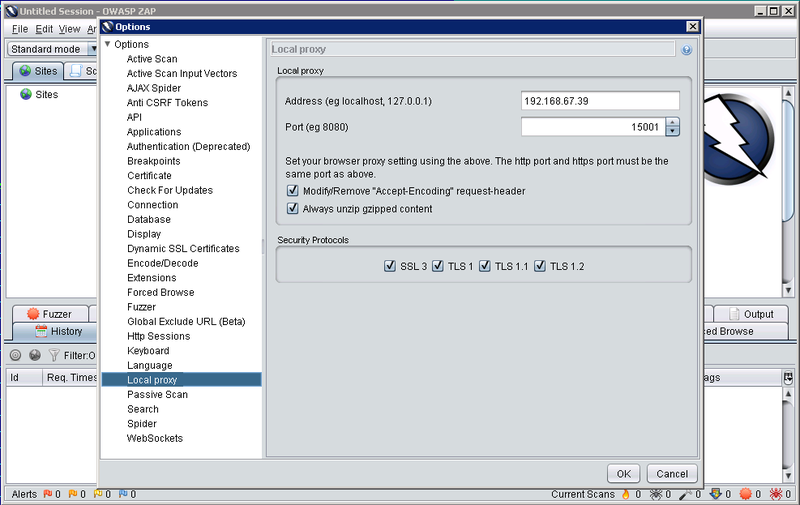
Task: Select Applications in options tree
Action: point(154,132)
